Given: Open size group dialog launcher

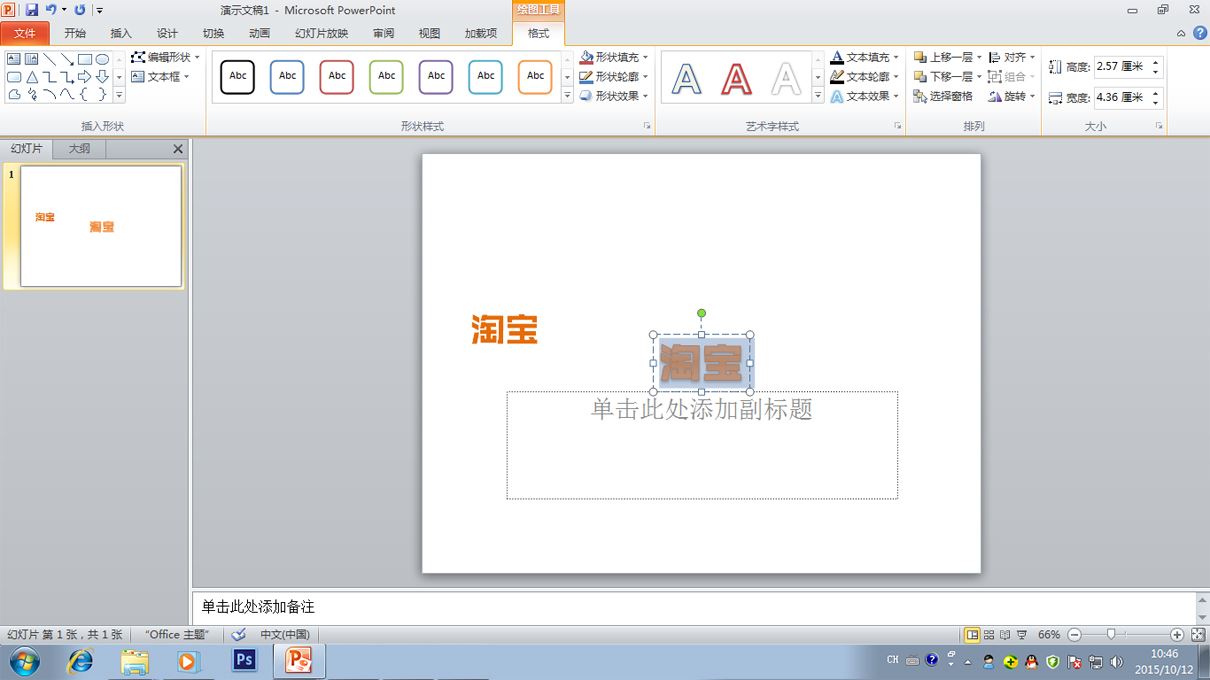Looking at the screenshot, I should [1159, 126].
